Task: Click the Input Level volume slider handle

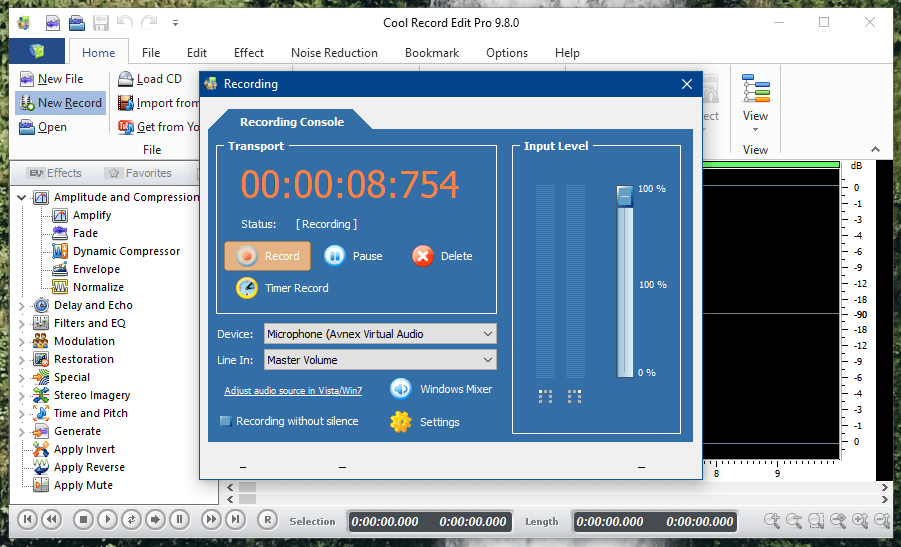Action: [625, 197]
